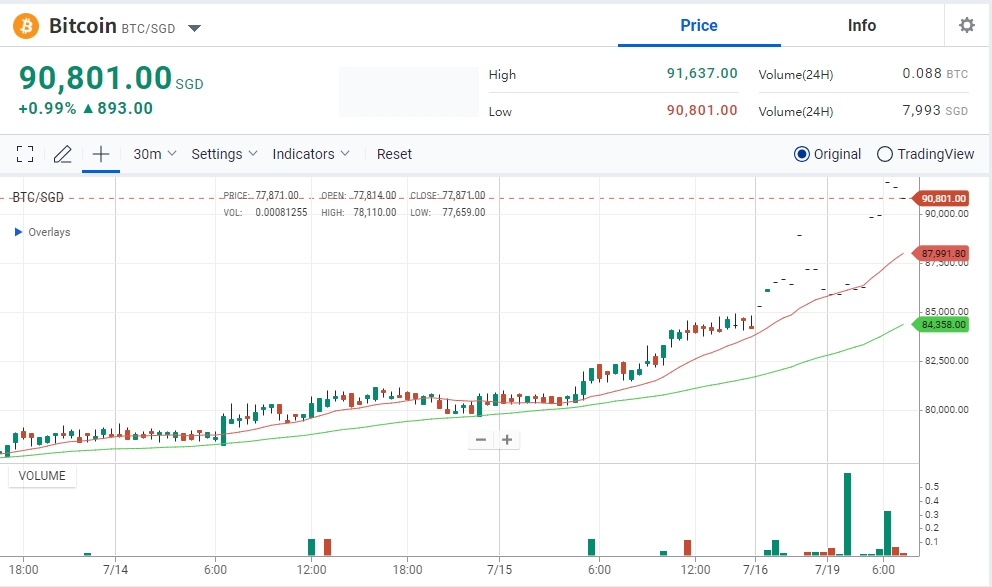The width and height of the screenshot is (992, 587).
Task: Select the pencil drawing tool
Action: (62, 154)
